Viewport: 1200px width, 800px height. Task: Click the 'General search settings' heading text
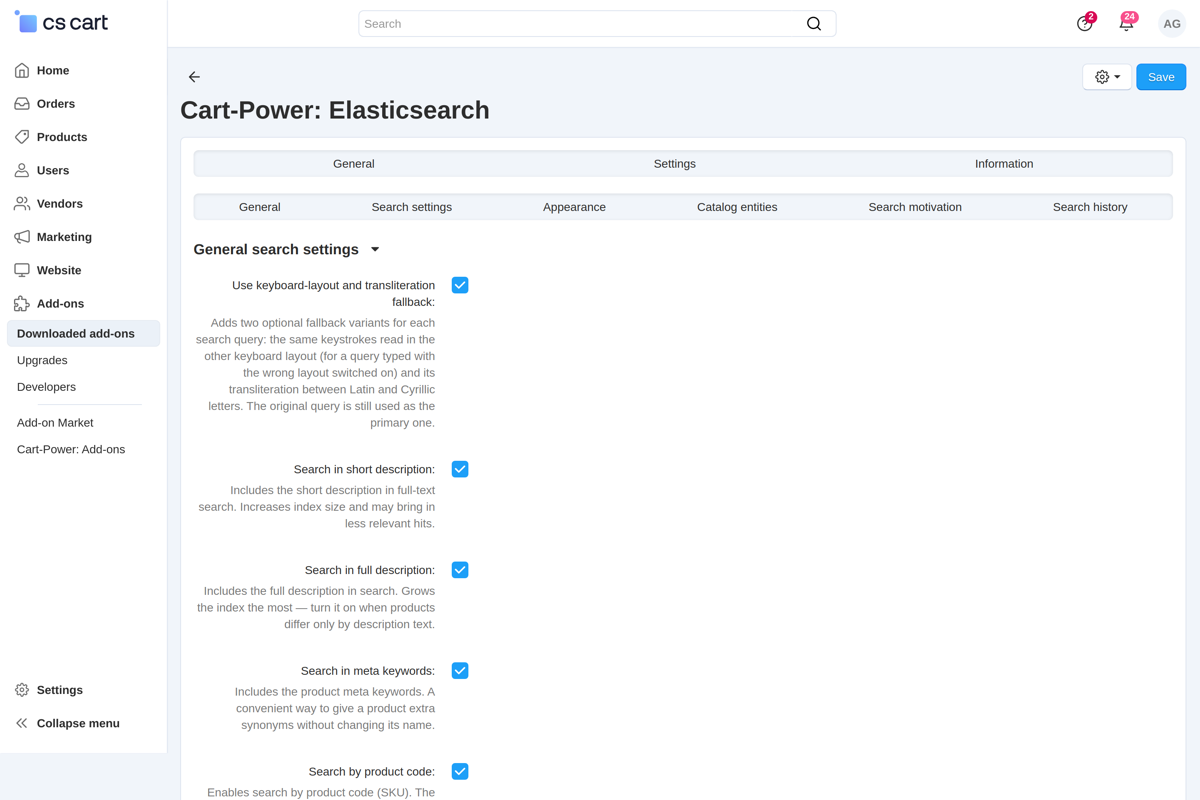tap(276, 250)
